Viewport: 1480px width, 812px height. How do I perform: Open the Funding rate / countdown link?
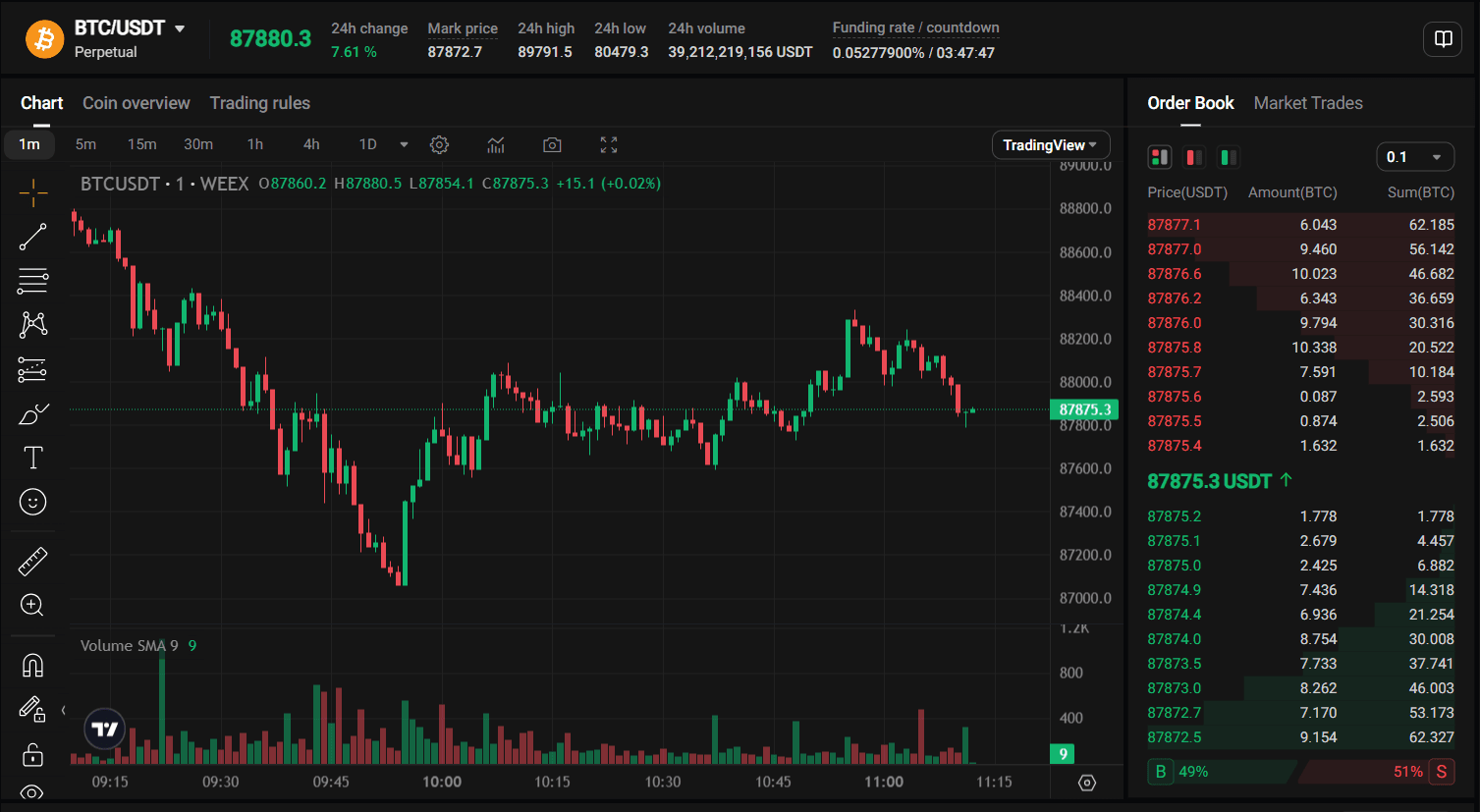(914, 27)
